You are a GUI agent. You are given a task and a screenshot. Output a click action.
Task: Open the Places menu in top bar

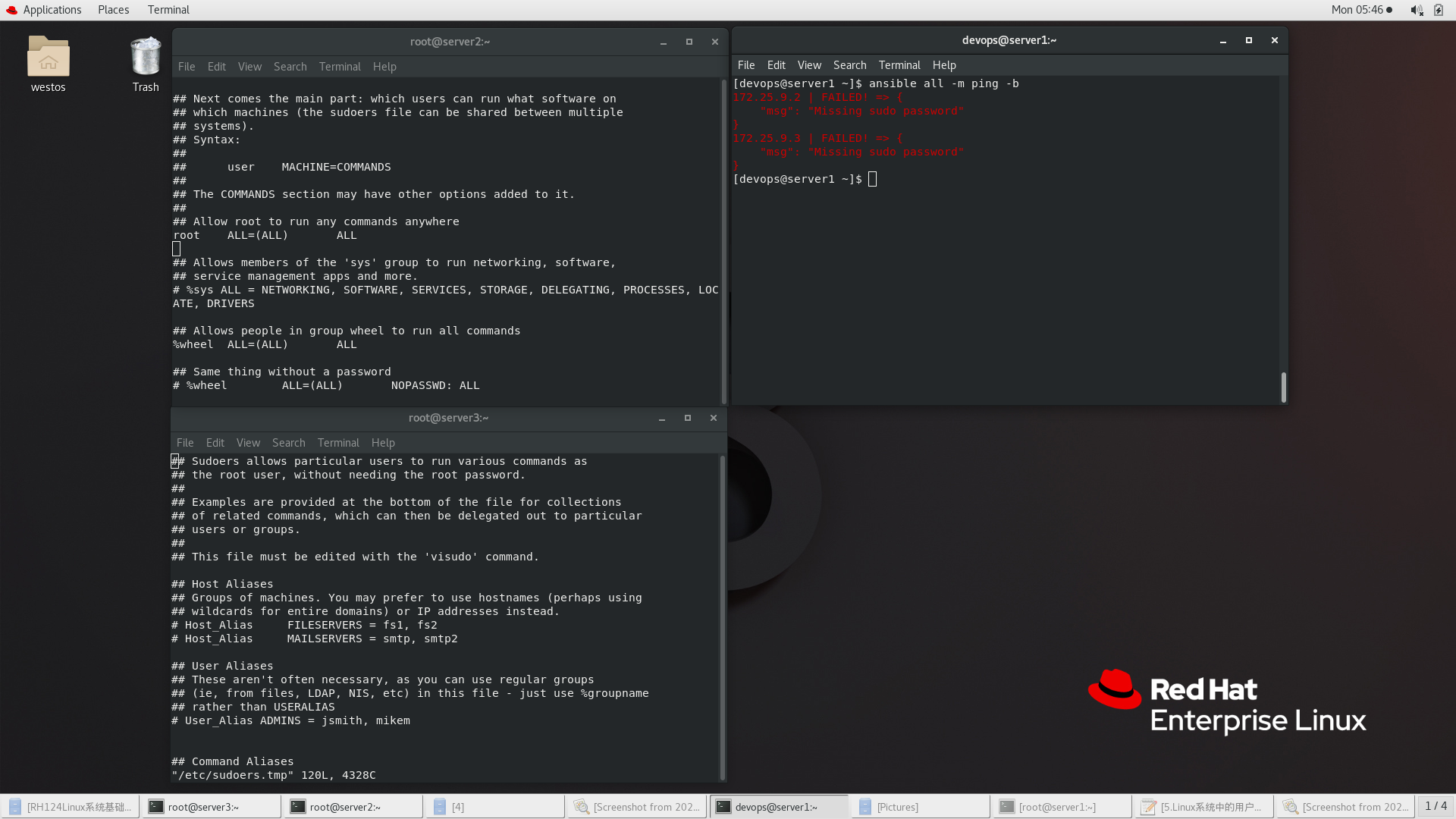pyautogui.click(x=113, y=10)
